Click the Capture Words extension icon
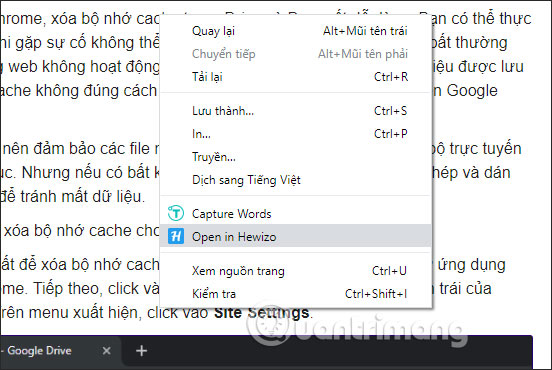This screenshot has height=370, width=552. point(175,213)
